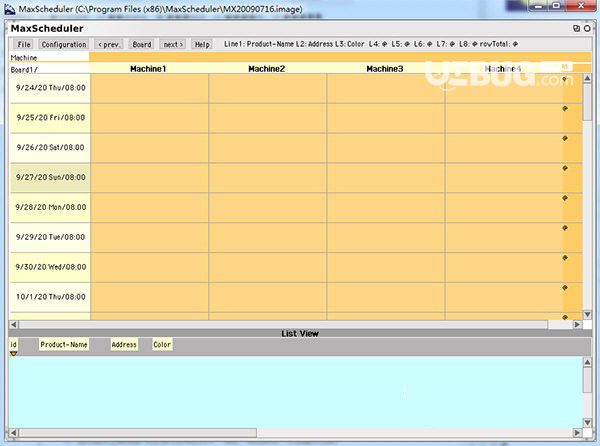Click the Machine label above Board1
The image size is (600, 446).
coord(24,58)
